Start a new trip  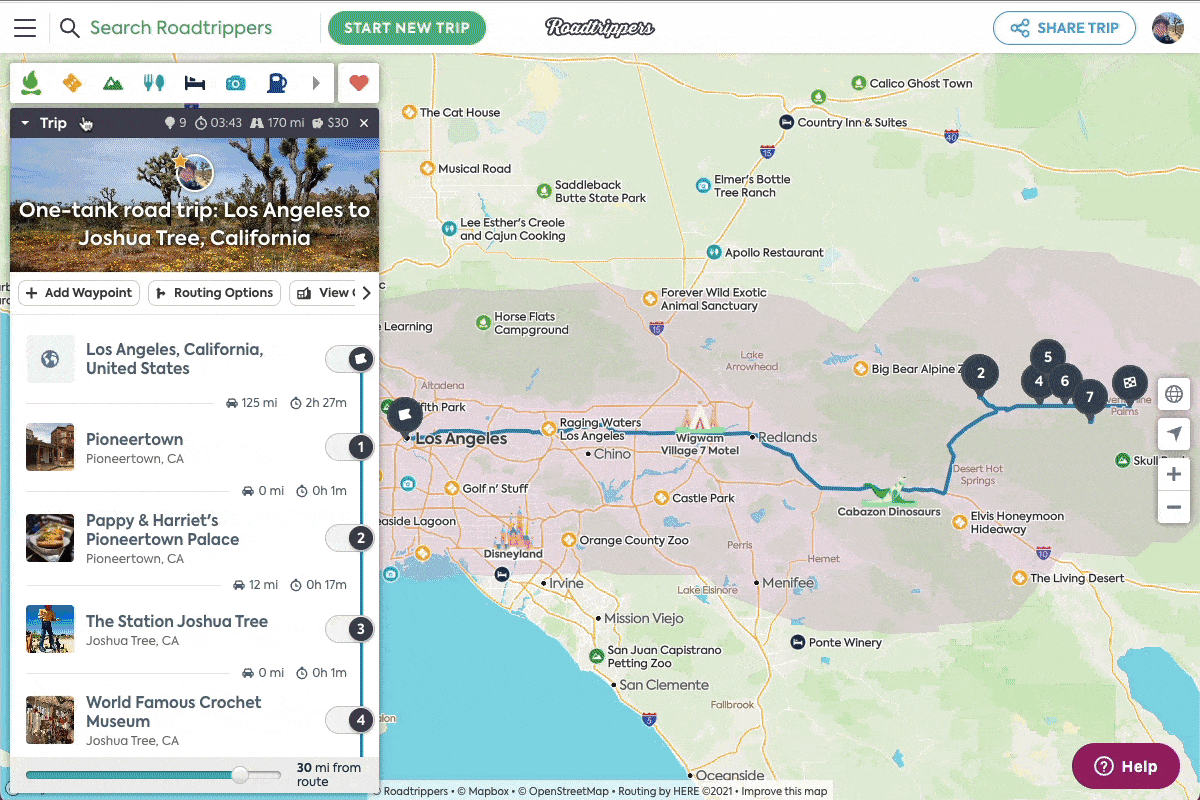click(407, 28)
